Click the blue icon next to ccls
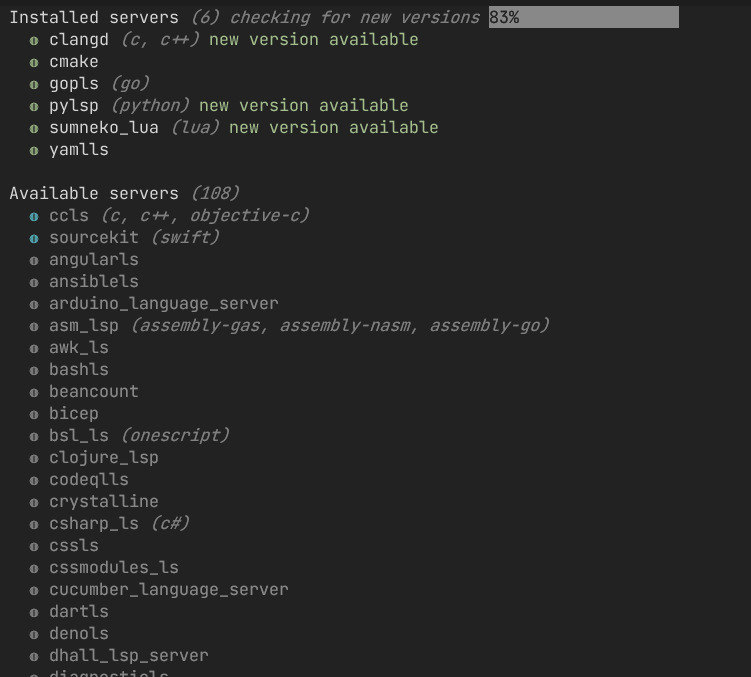Screen dimensions: 751x677 coord(34,216)
